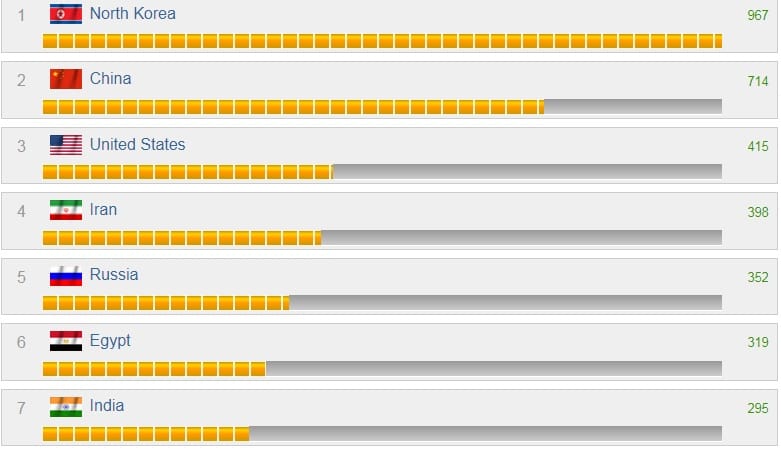Click the Egypt flag icon
Viewport: 781px width, 451px height.
(66, 341)
